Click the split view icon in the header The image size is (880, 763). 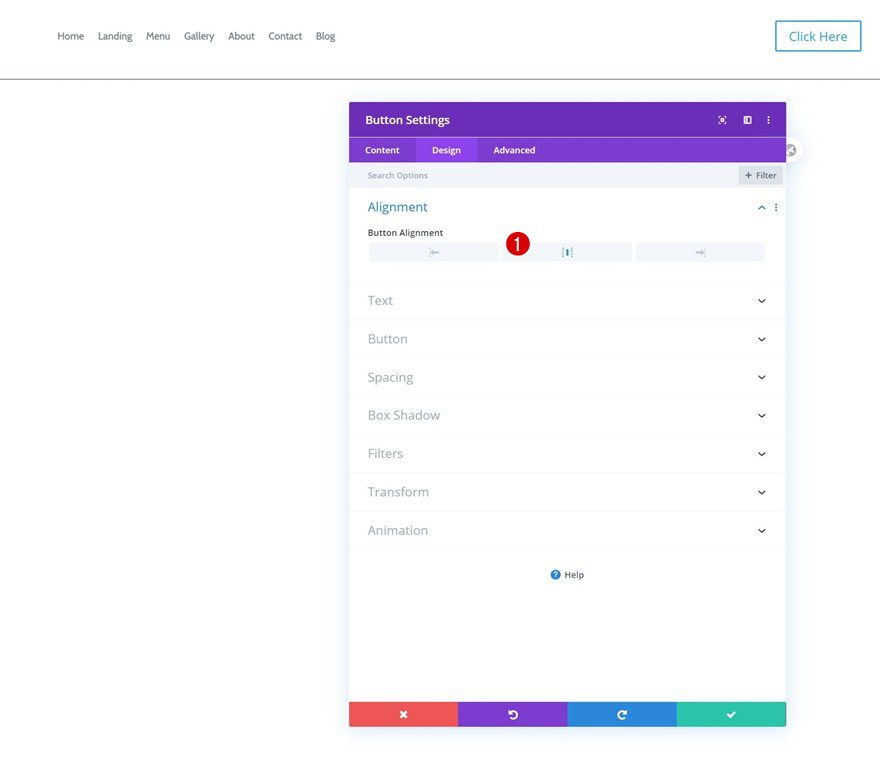tap(747, 119)
